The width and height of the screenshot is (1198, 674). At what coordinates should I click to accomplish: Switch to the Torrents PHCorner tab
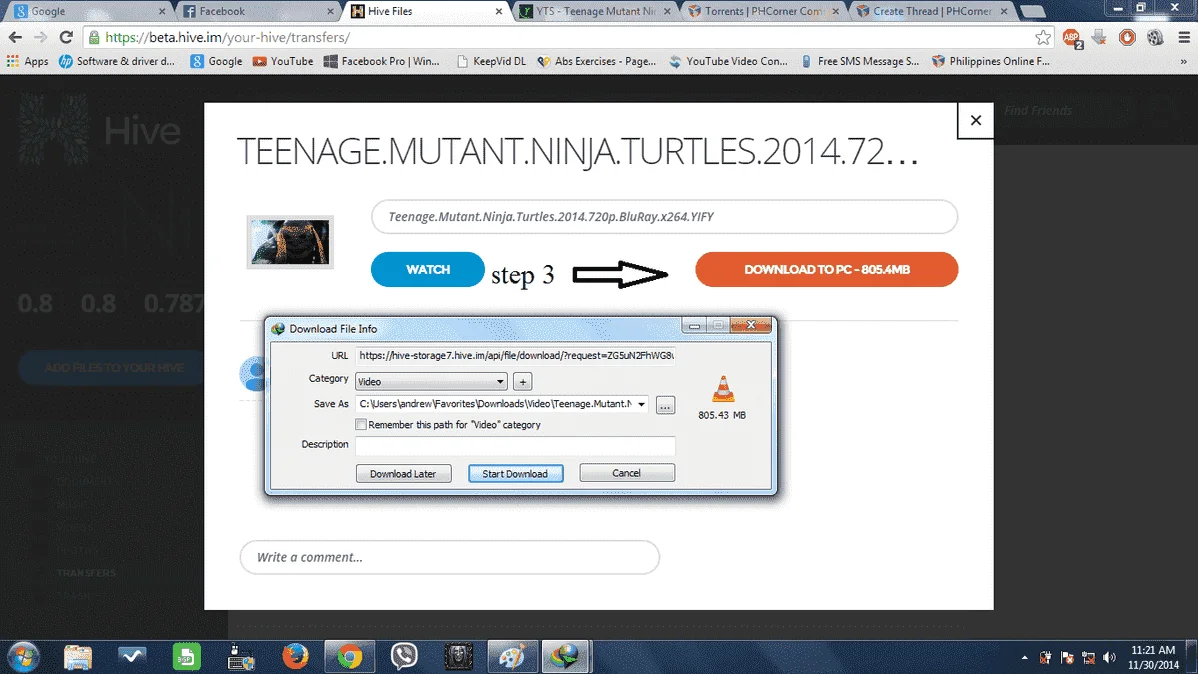point(763,11)
